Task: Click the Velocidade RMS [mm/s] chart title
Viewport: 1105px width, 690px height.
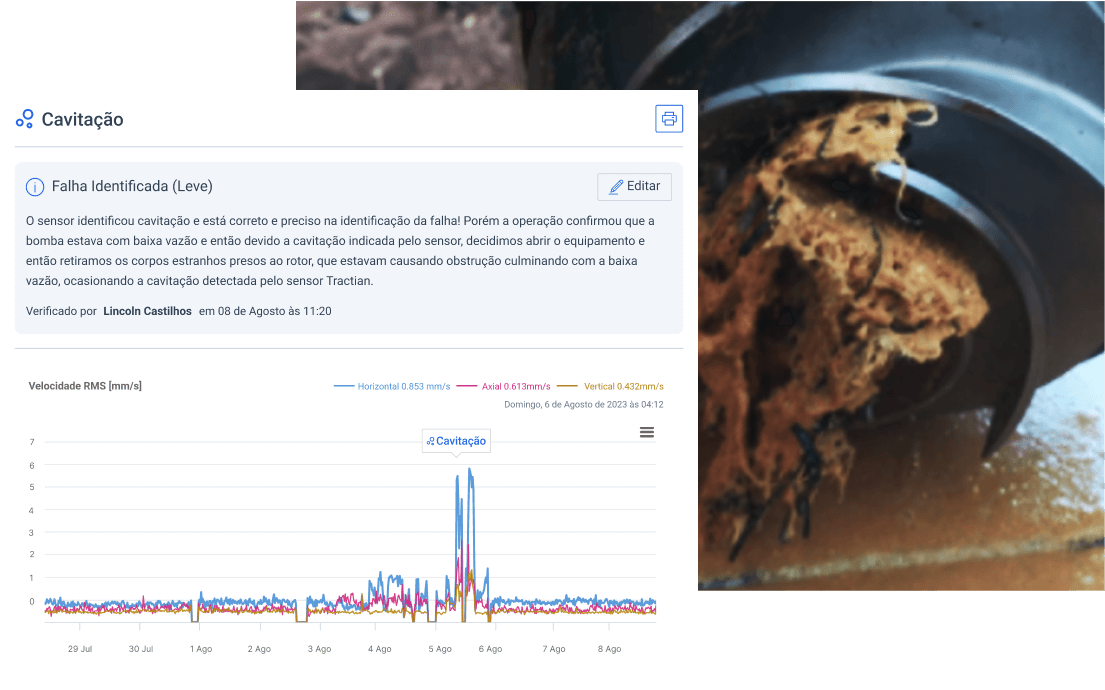Action: (x=85, y=386)
